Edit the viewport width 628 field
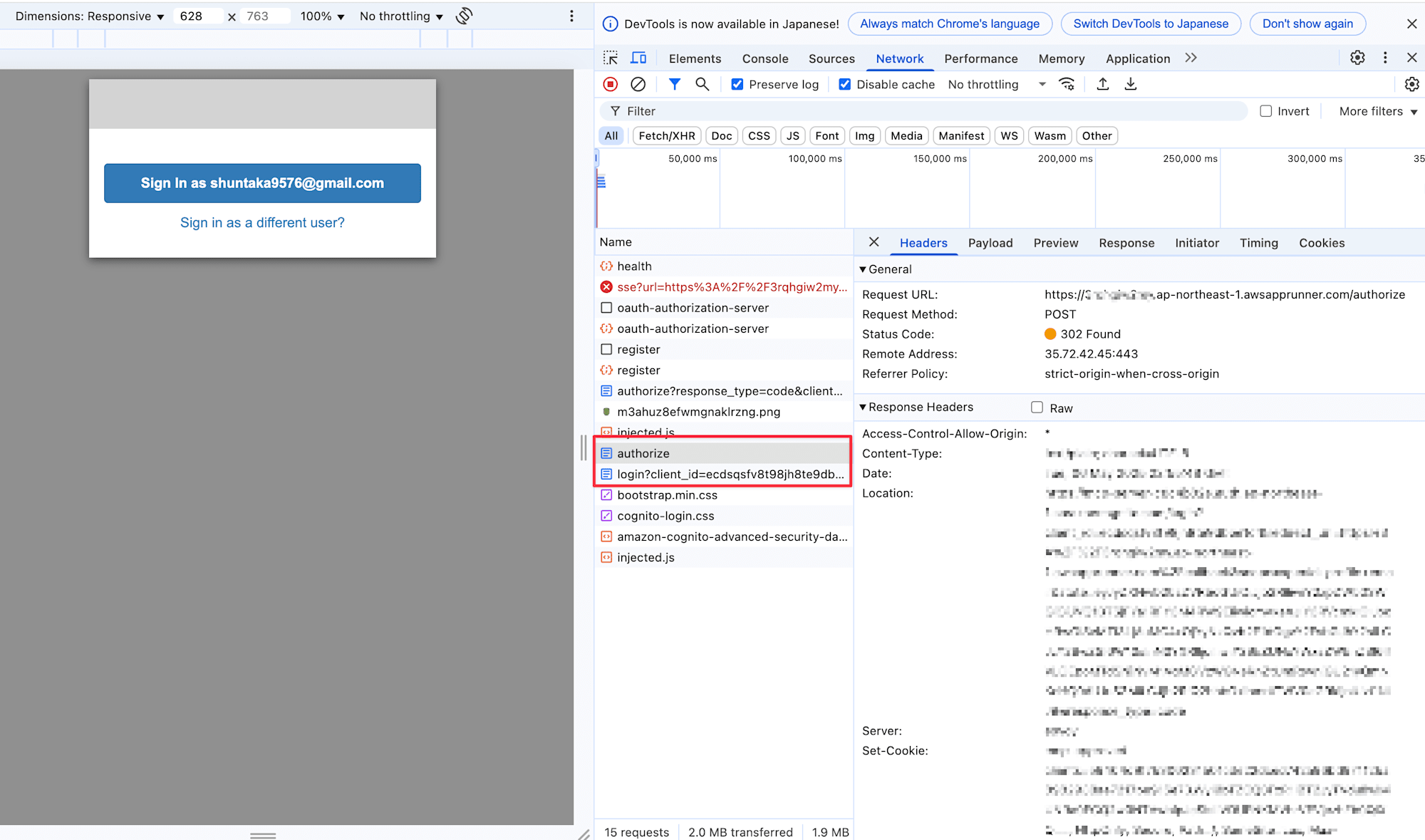1425x840 pixels. [x=197, y=16]
